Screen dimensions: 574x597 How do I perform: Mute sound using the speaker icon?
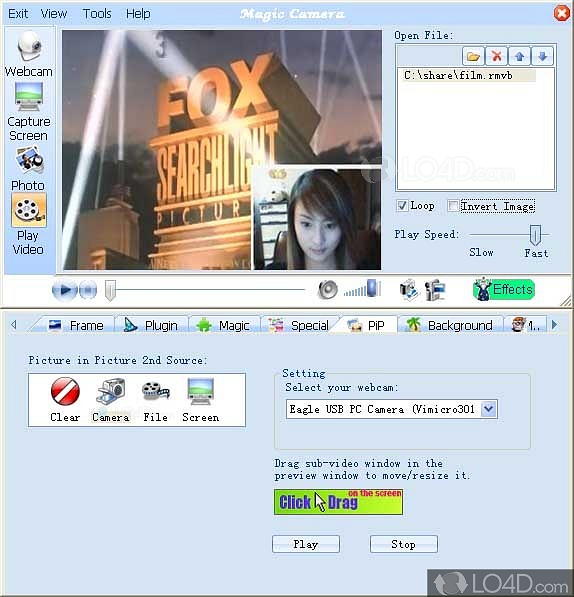tap(328, 290)
